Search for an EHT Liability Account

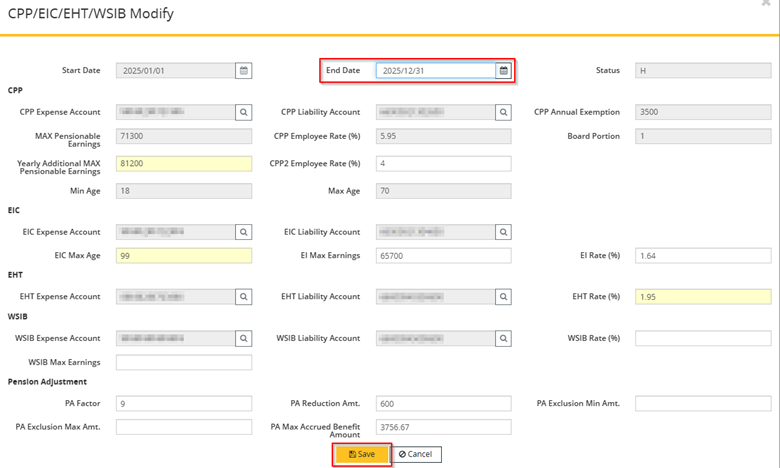(503, 297)
